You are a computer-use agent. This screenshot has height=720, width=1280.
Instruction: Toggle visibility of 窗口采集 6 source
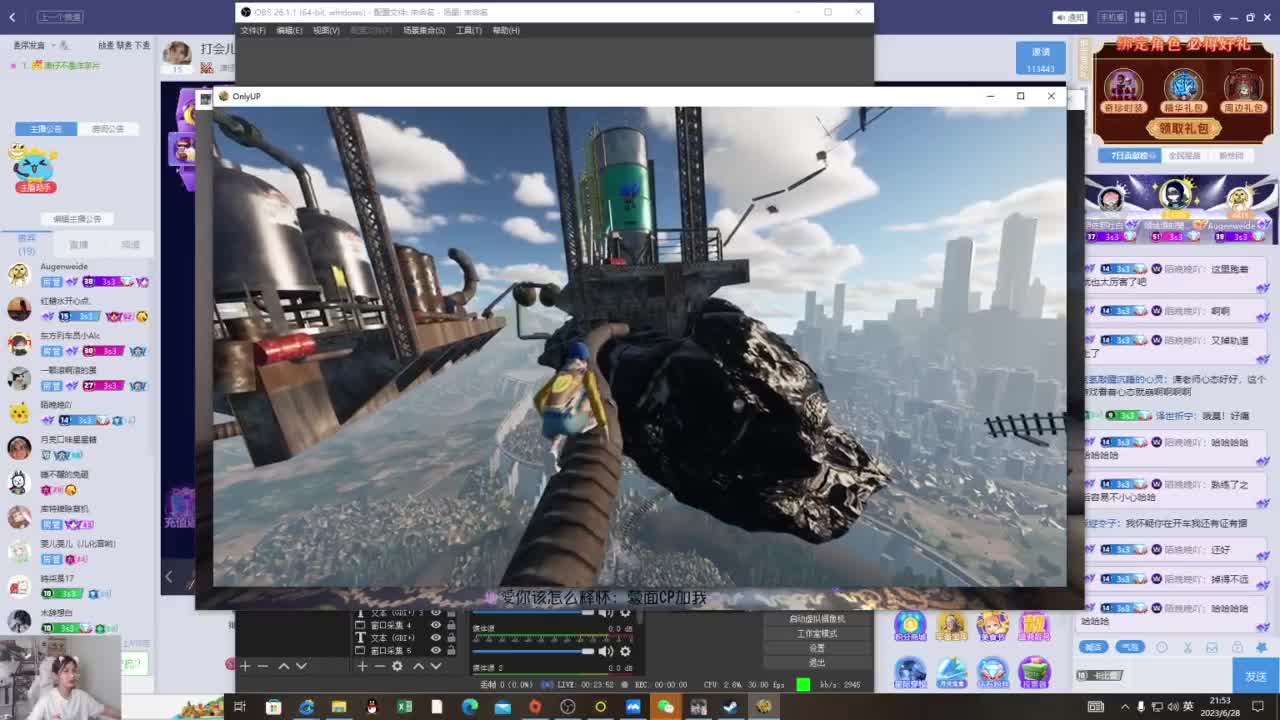(x=436, y=650)
